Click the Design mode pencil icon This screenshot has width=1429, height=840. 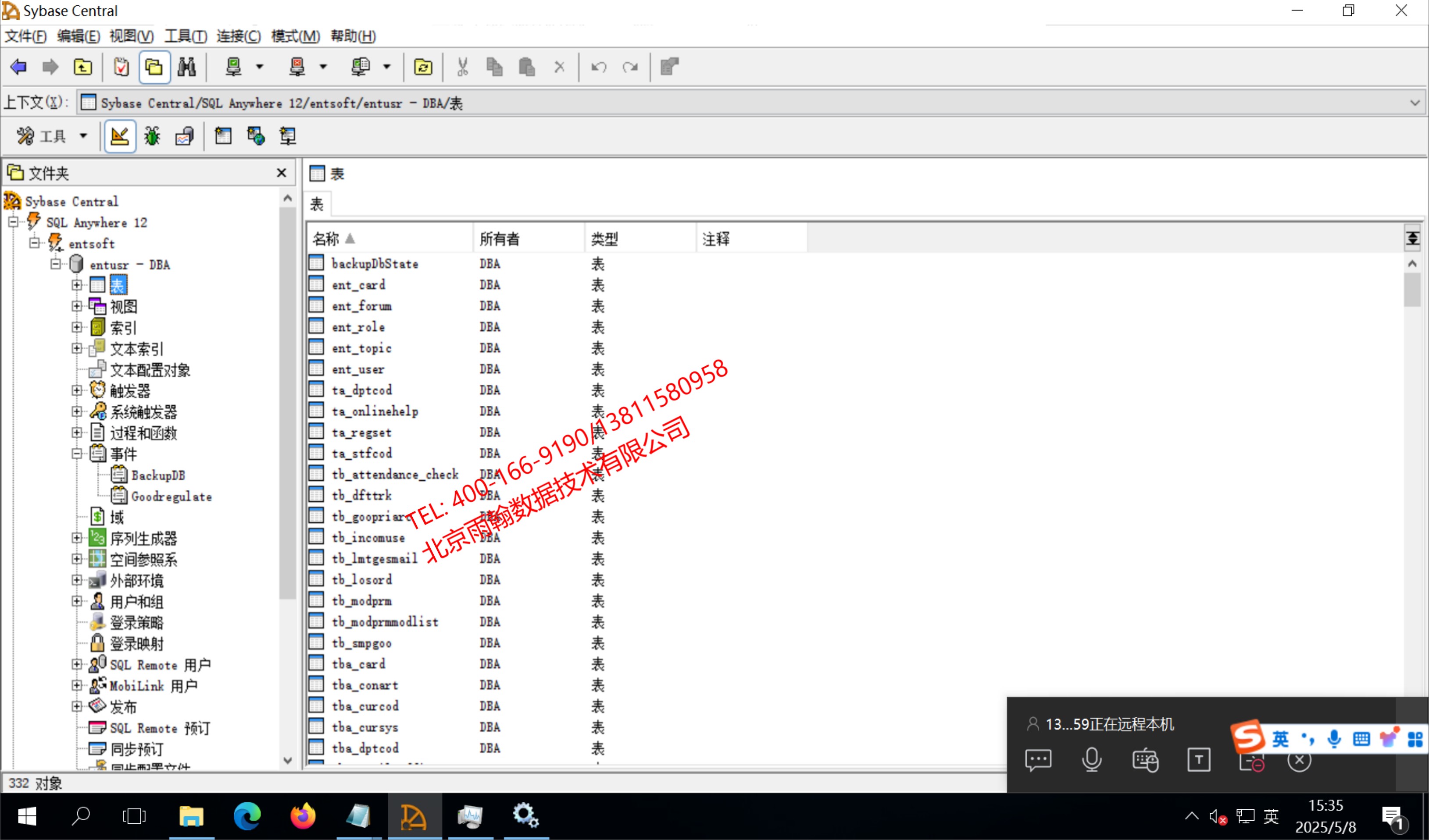[120, 136]
